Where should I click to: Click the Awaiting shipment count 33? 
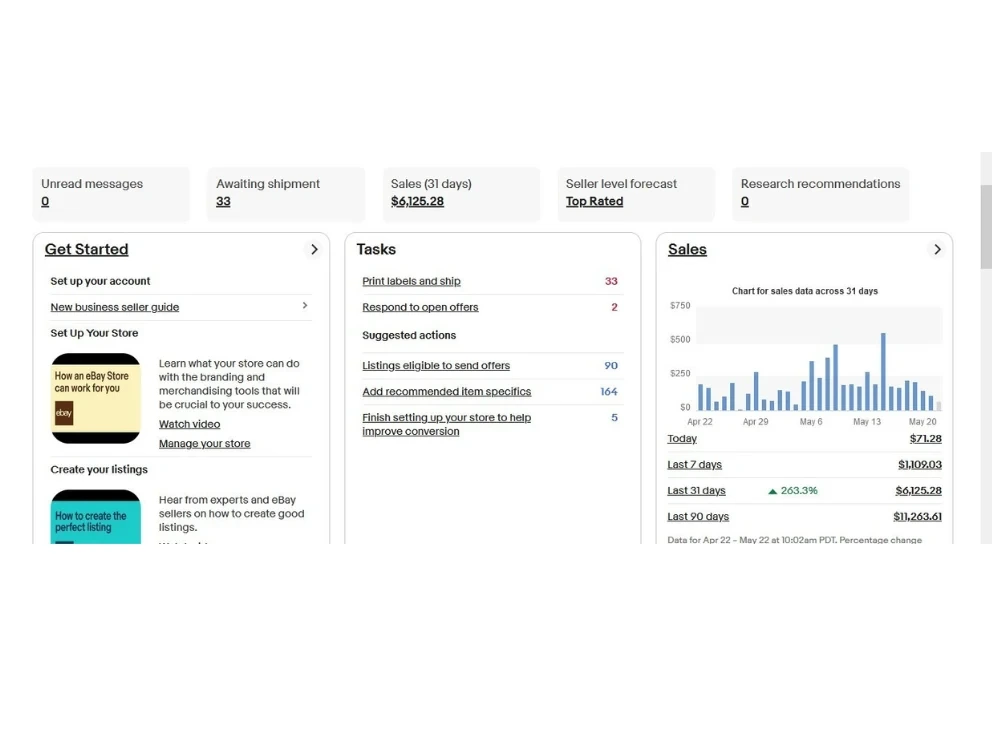coord(223,202)
